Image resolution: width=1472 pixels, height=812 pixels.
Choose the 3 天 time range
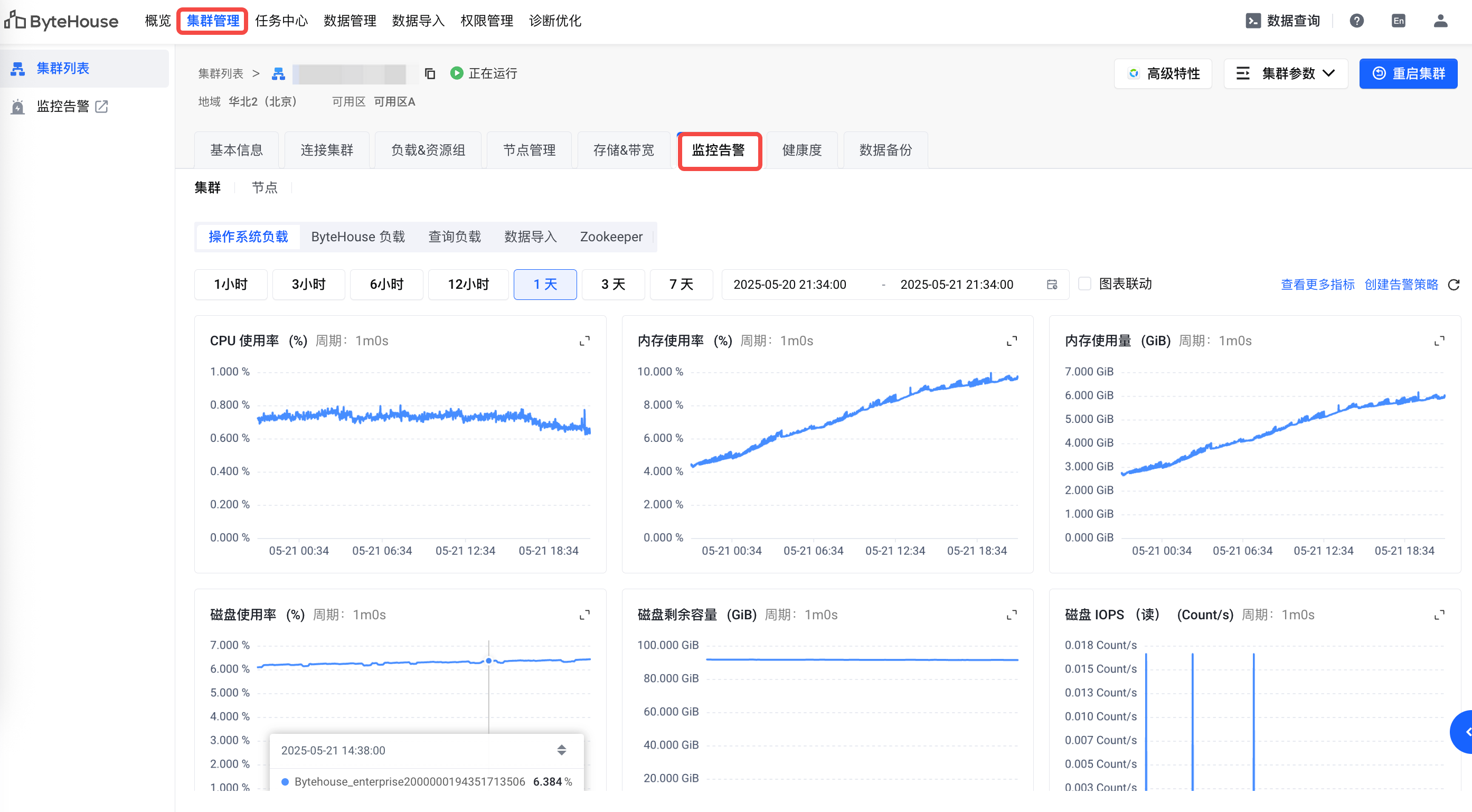point(613,285)
